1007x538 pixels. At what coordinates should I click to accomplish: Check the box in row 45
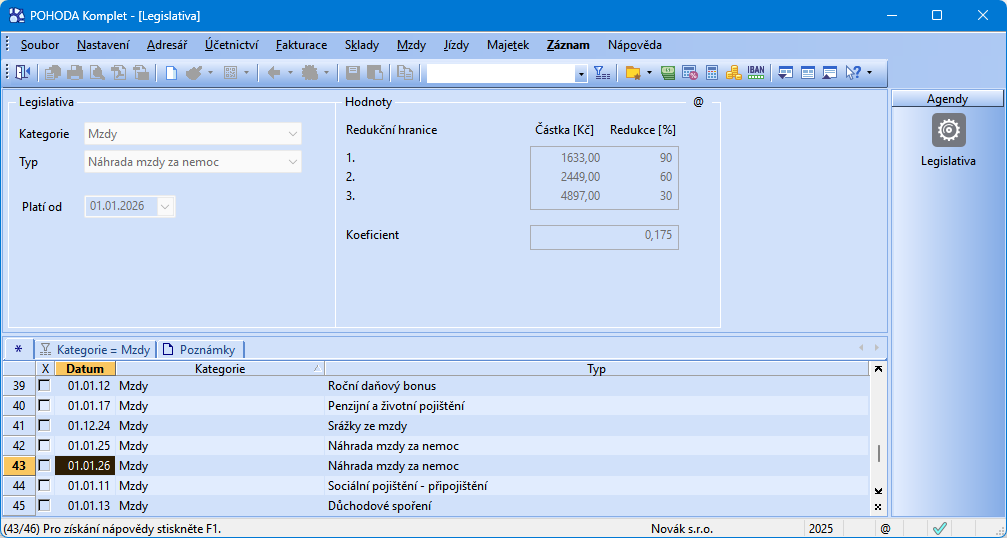[44, 505]
